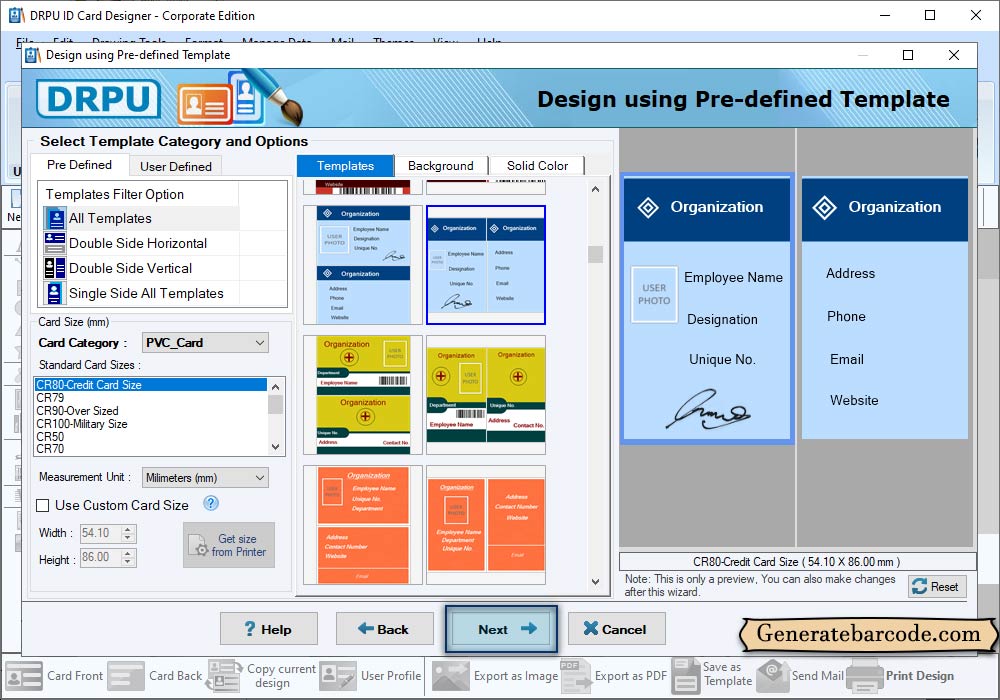This screenshot has width=1000, height=700.
Task: Click the User Profile icon
Action: tap(338, 676)
